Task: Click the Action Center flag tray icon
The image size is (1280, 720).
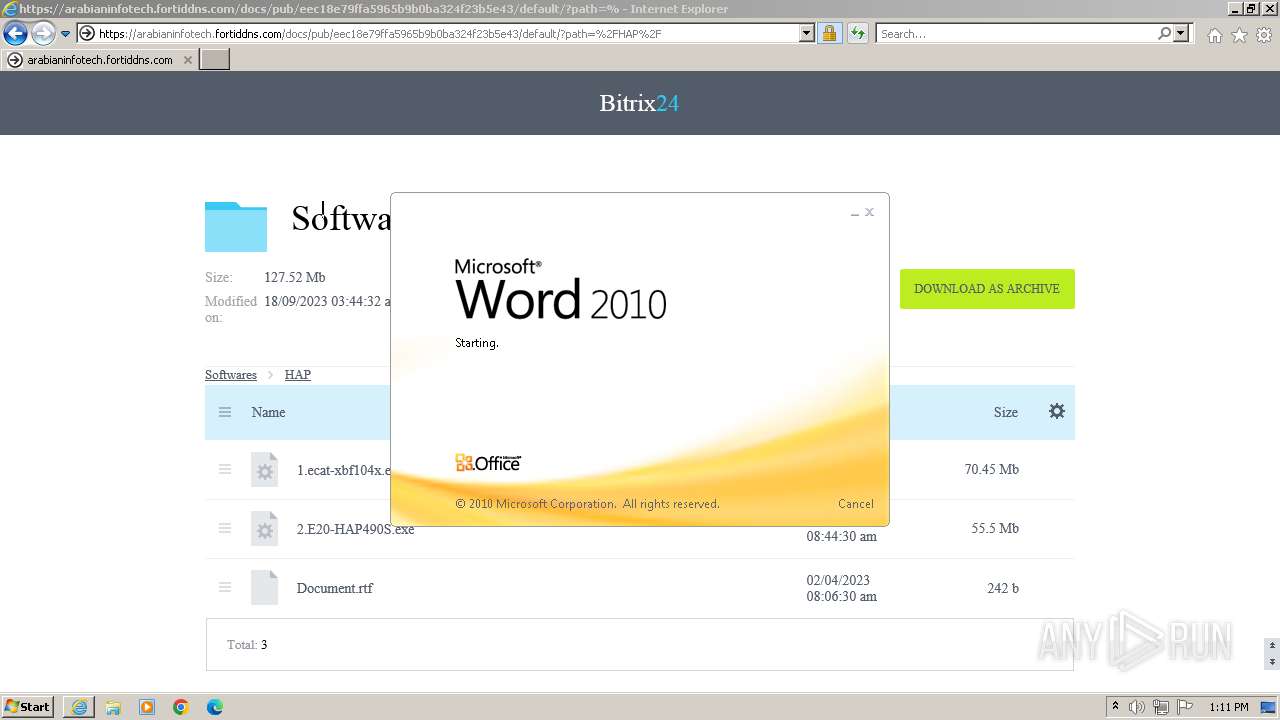Action: [x=1184, y=707]
